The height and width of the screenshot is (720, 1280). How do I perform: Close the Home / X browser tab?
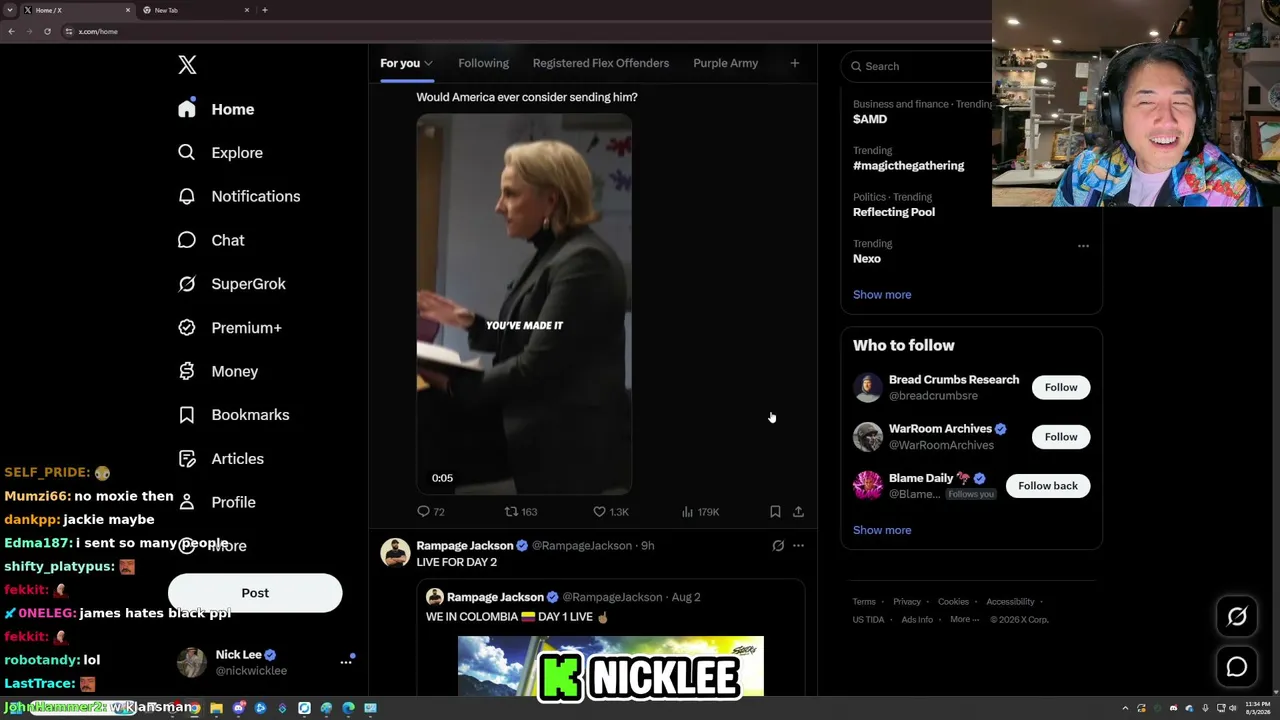tap(128, 10)
